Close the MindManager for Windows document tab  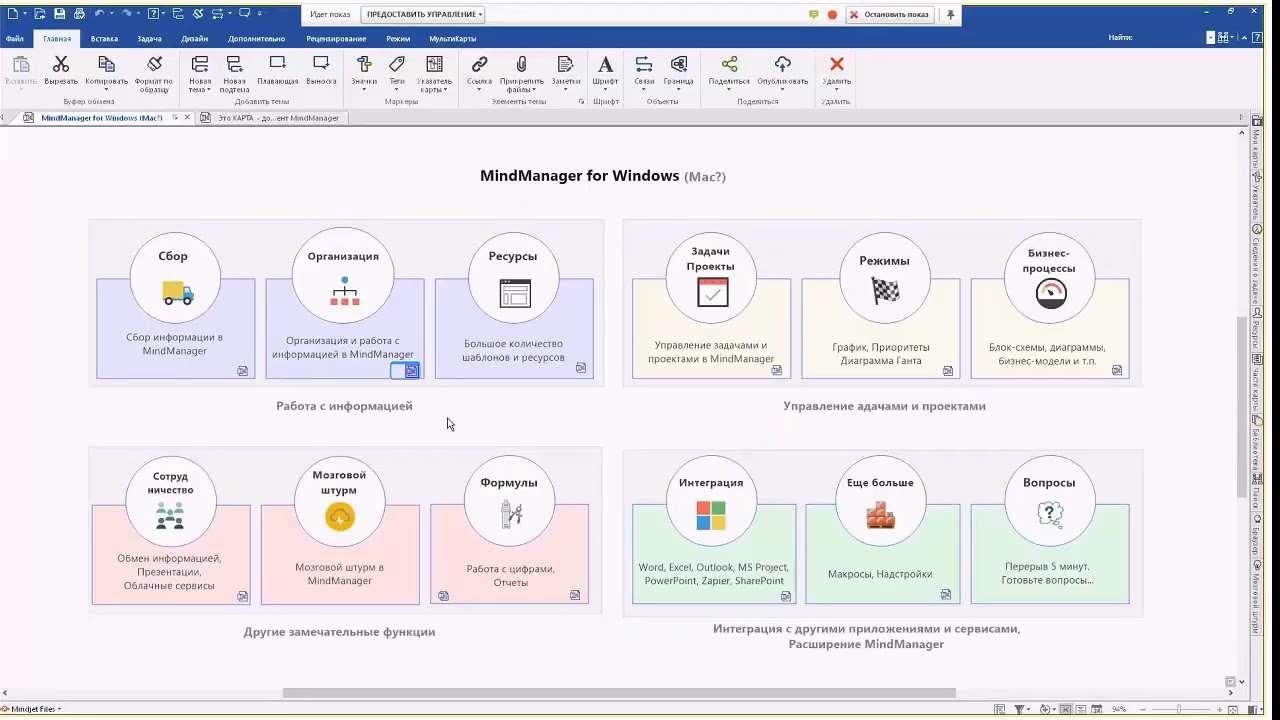186,118
